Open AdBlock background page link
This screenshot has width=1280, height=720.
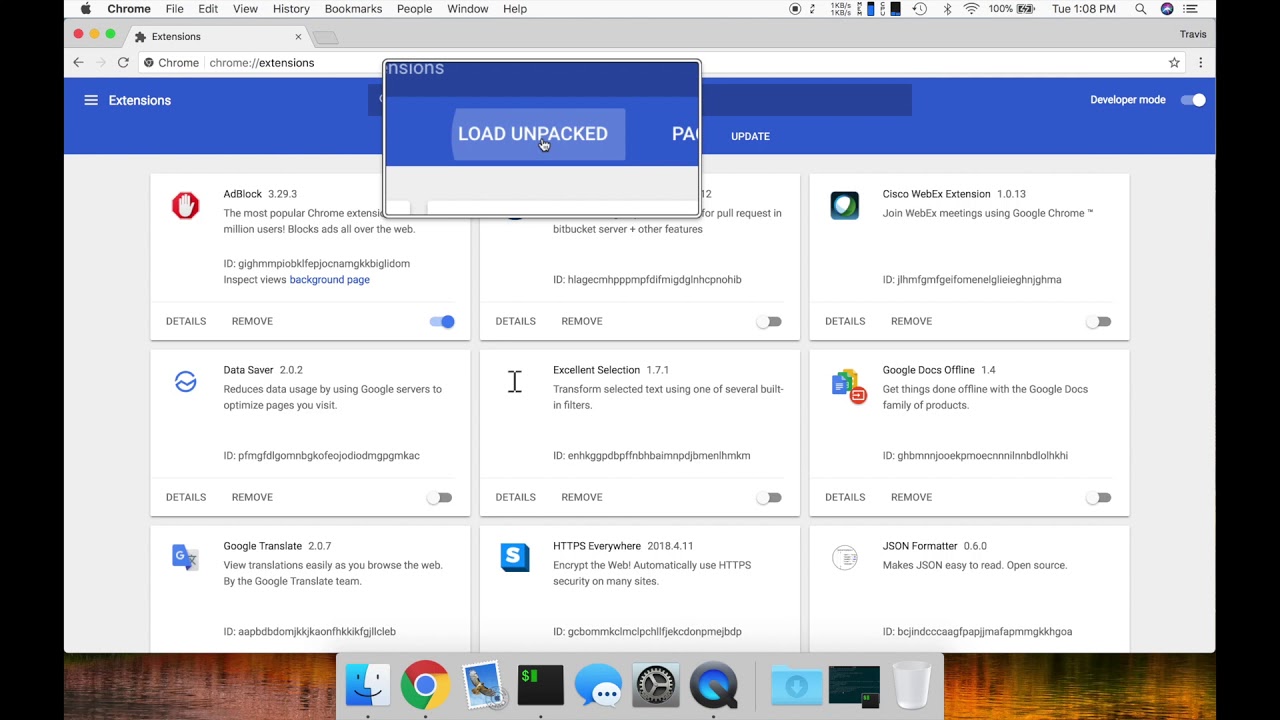(x=329, y=280)
